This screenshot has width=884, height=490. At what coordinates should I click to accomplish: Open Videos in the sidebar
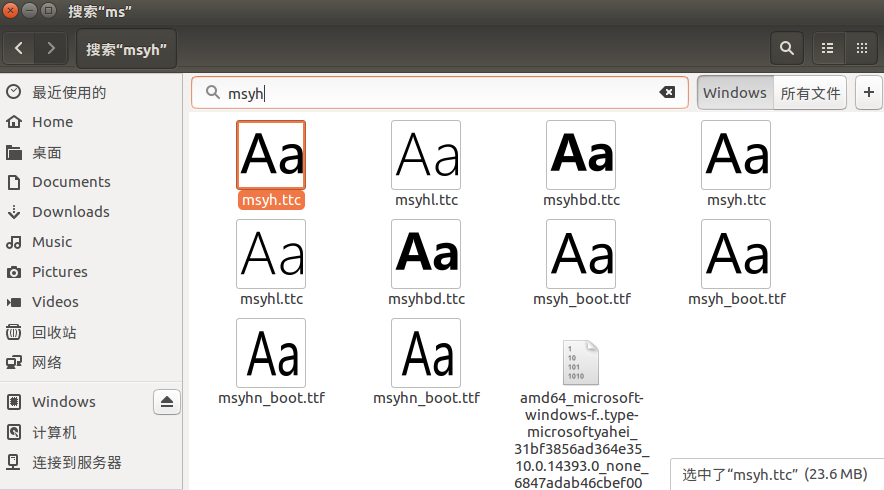(91, 302)
